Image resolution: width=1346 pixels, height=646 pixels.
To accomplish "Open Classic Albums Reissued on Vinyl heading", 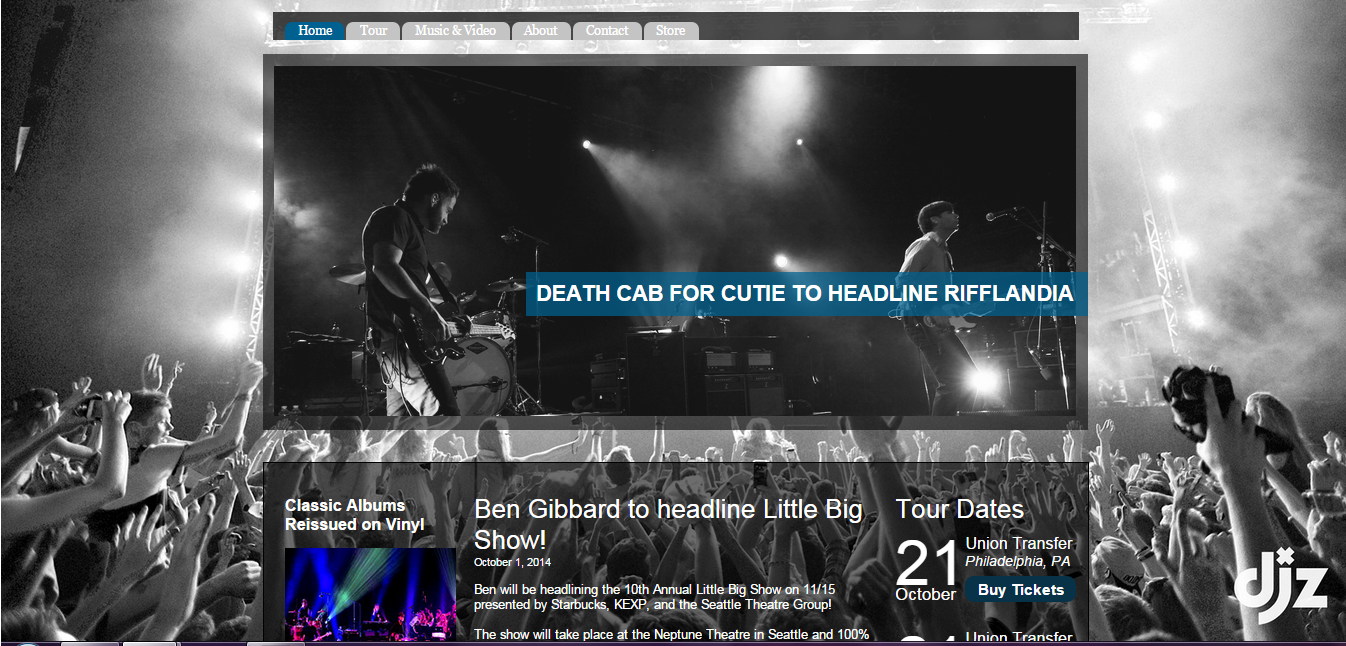I will (x=355, y=515).
